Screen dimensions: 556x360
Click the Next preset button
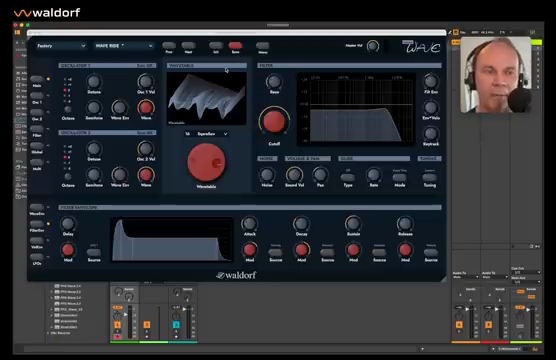[188, 45]
